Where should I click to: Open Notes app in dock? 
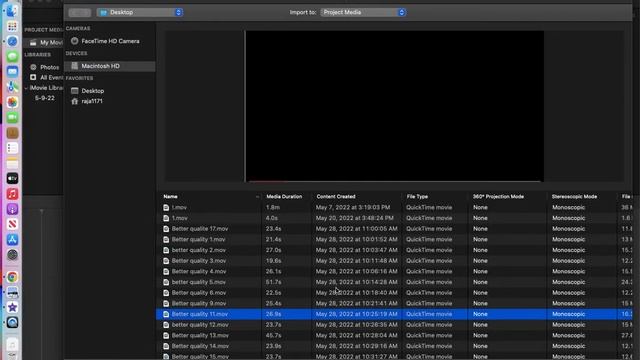[12, 163]
